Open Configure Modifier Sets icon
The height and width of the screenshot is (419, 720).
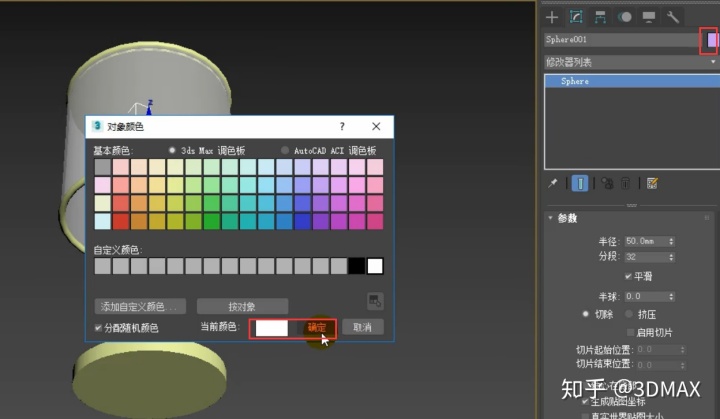pyautogui.click(x=652, y=184)
